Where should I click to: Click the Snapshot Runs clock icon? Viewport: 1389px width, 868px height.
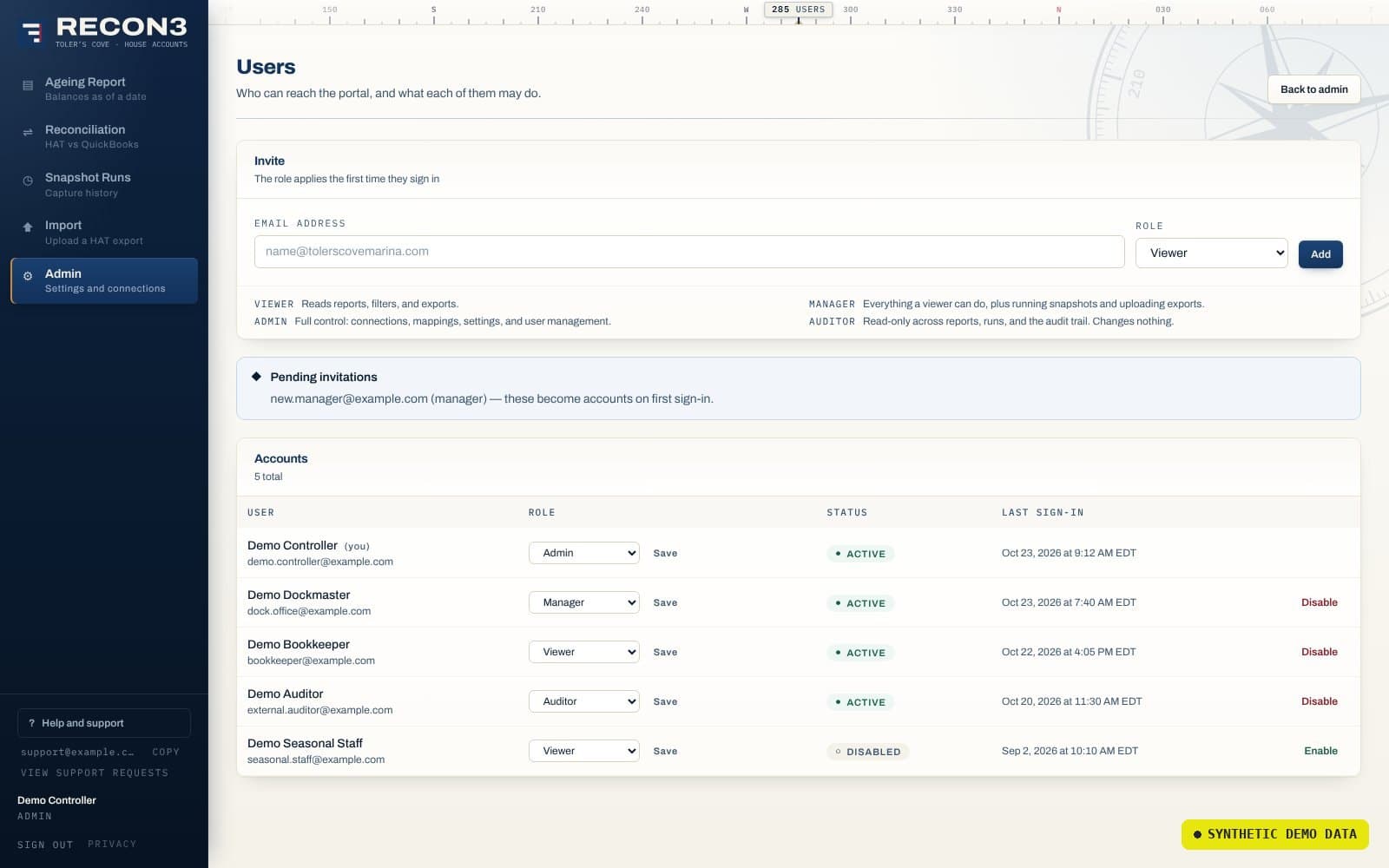28,181
